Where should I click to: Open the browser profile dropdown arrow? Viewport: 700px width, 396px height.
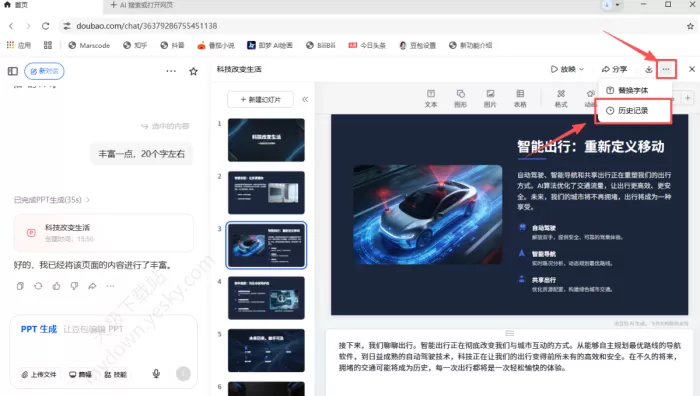617,5
